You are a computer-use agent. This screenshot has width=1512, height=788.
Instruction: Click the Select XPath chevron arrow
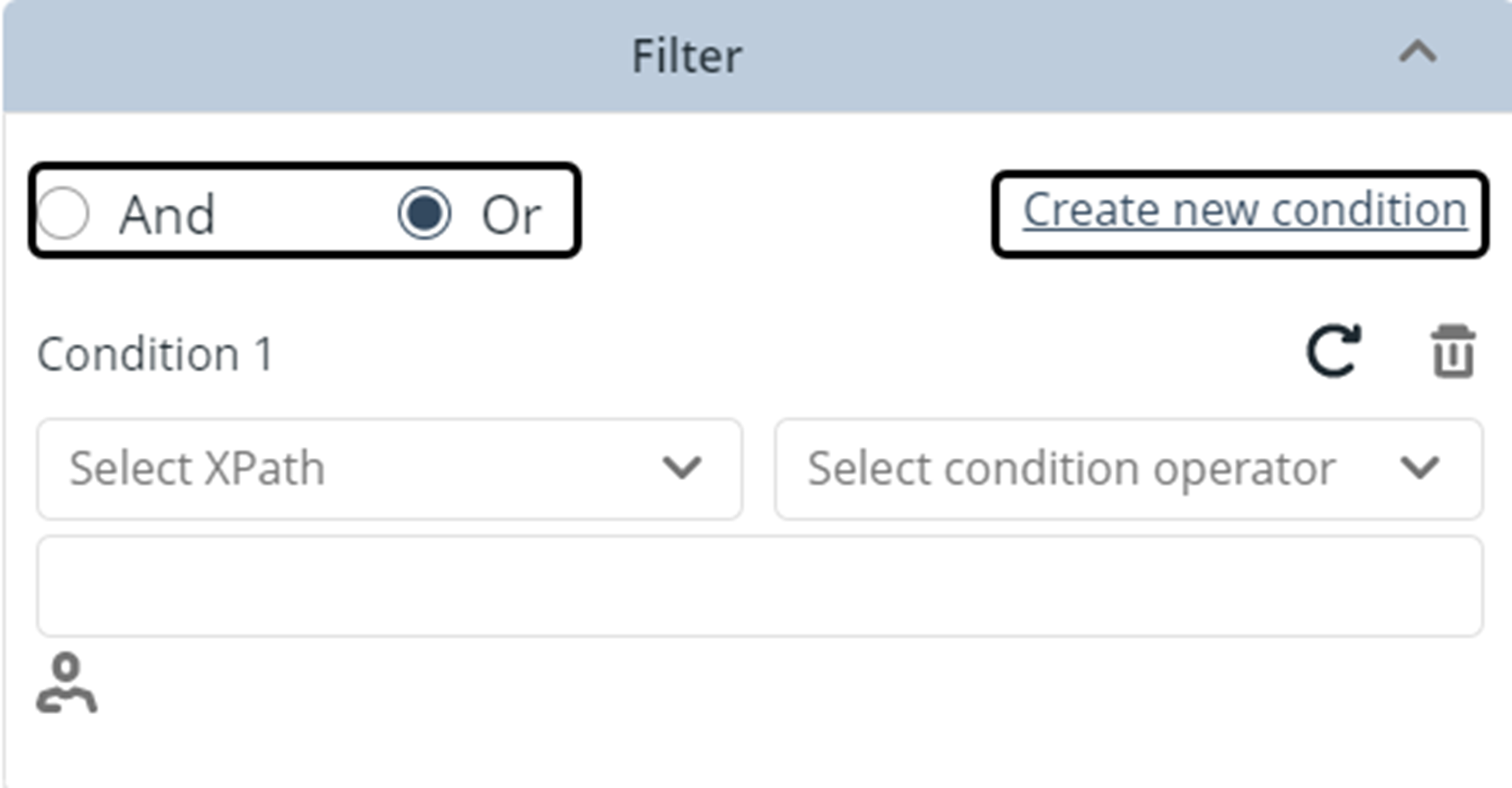pos(682,468)
